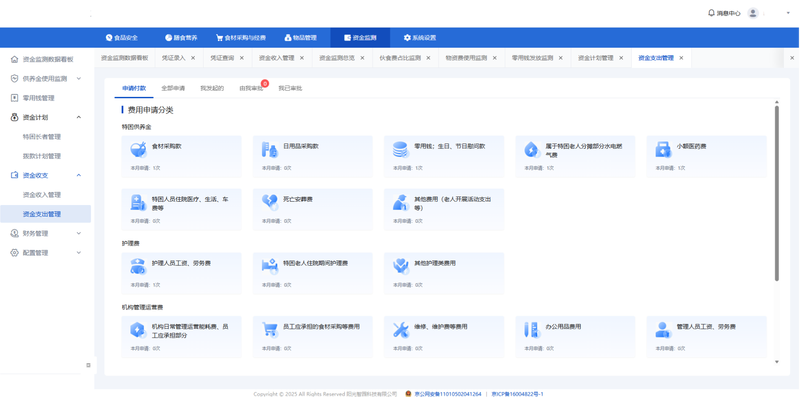Click the scrollbar up arrow

click(777, 102)
